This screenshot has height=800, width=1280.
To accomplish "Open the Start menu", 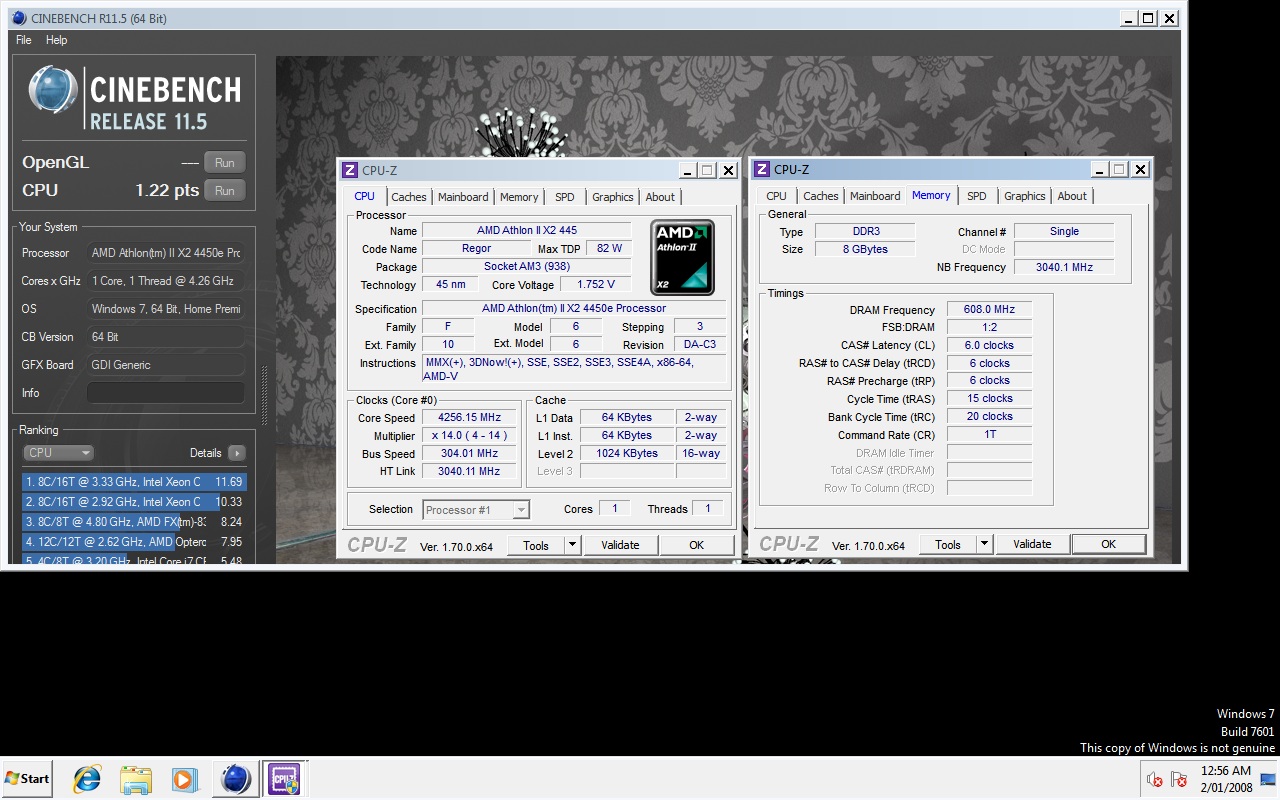I will [x=26, y=779].
